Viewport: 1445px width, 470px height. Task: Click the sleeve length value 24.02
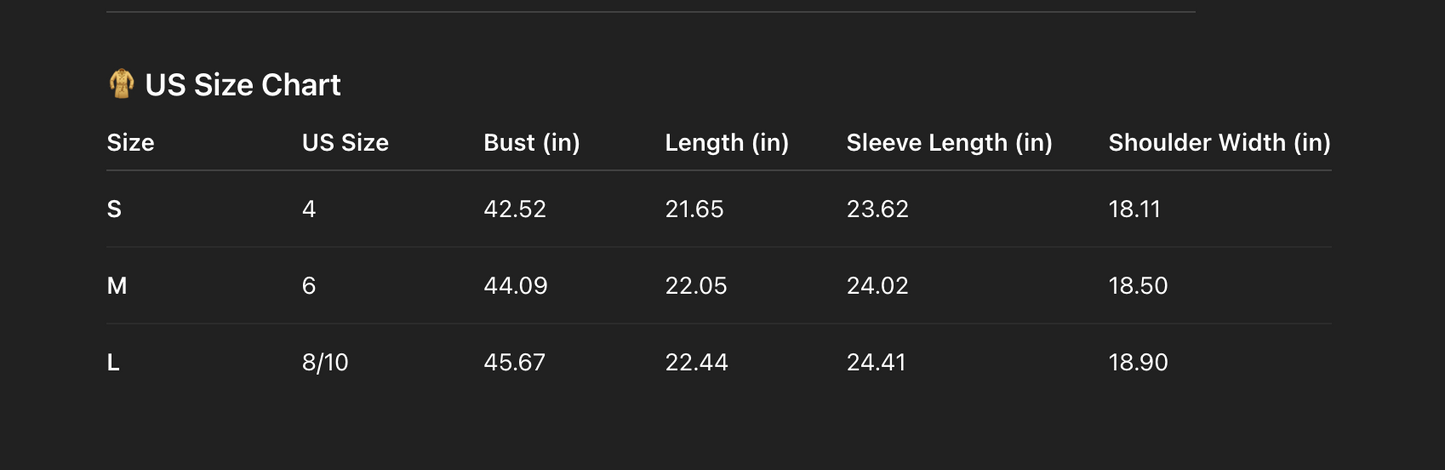click(x=877, y=286)
